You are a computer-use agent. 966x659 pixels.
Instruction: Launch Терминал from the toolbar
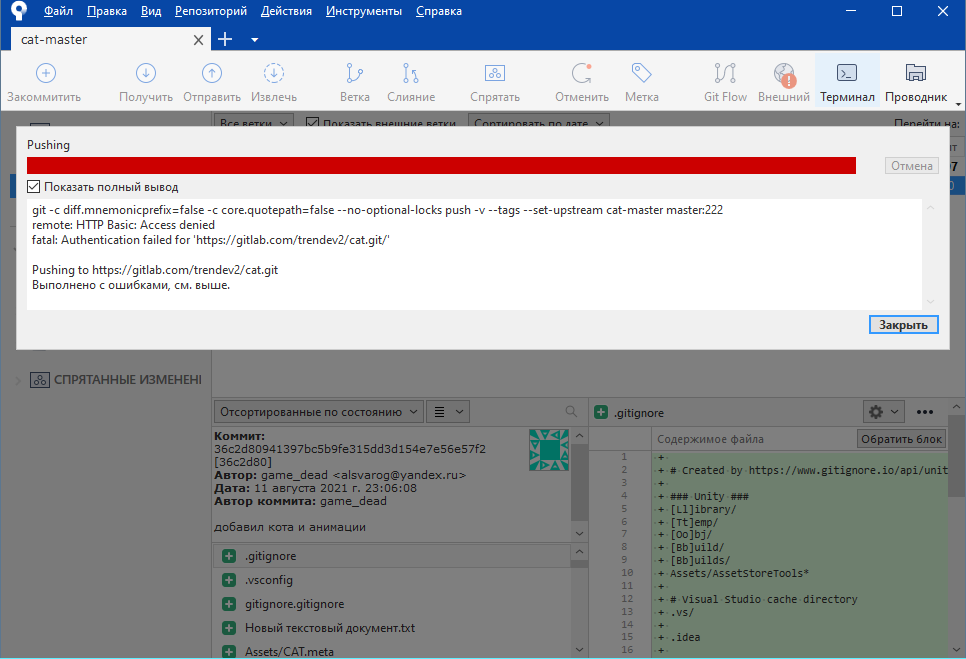click(x=847, y=74)
